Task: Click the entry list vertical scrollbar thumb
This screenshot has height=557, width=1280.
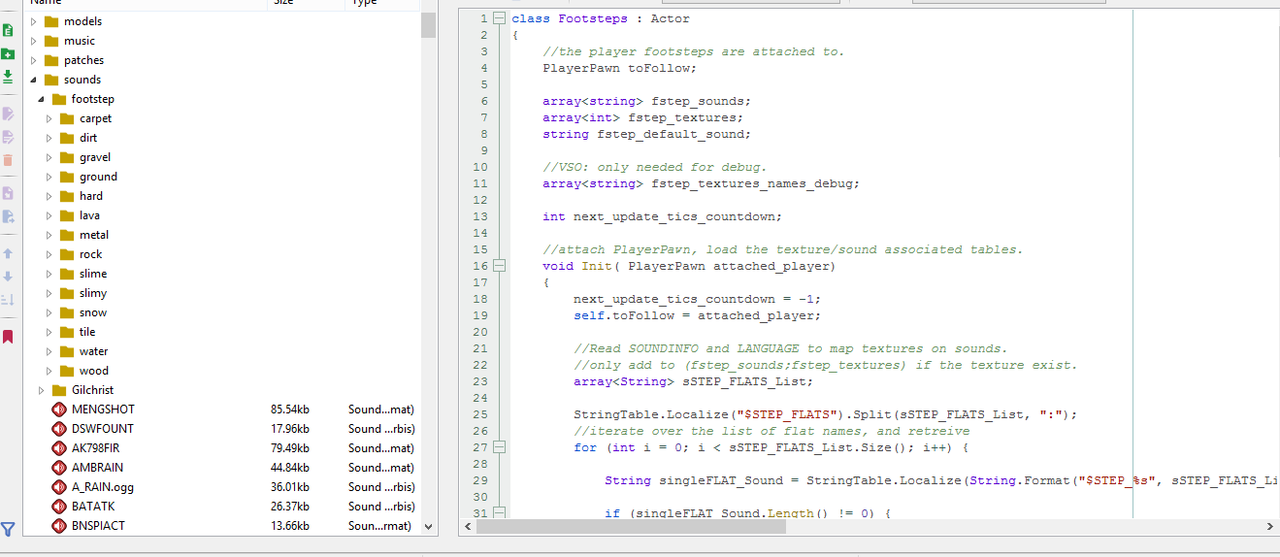Action: (428, 25)
